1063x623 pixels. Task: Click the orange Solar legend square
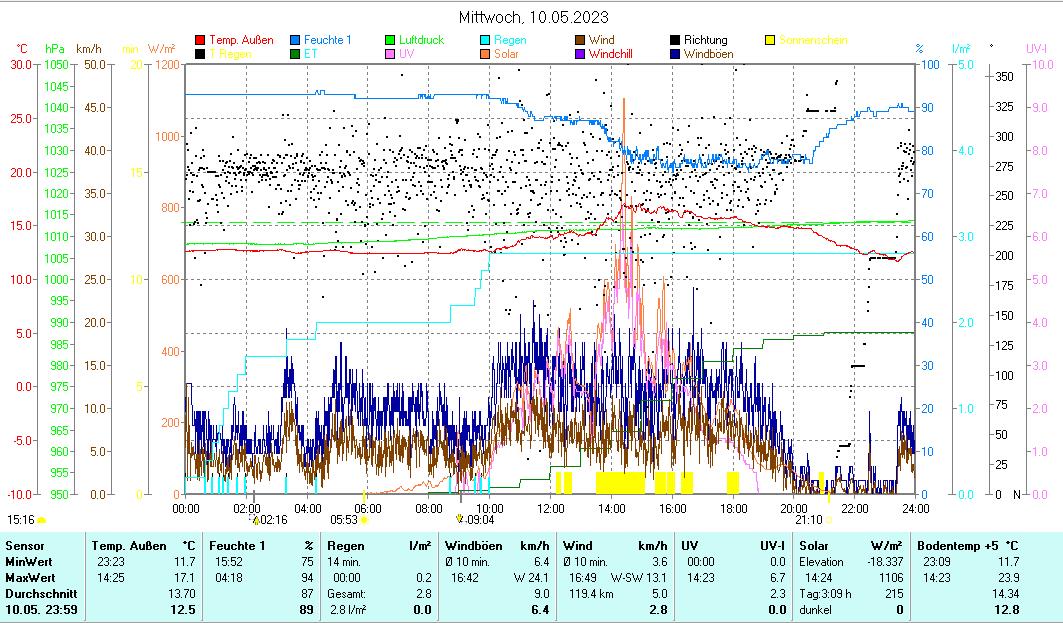tap(485, 54)
